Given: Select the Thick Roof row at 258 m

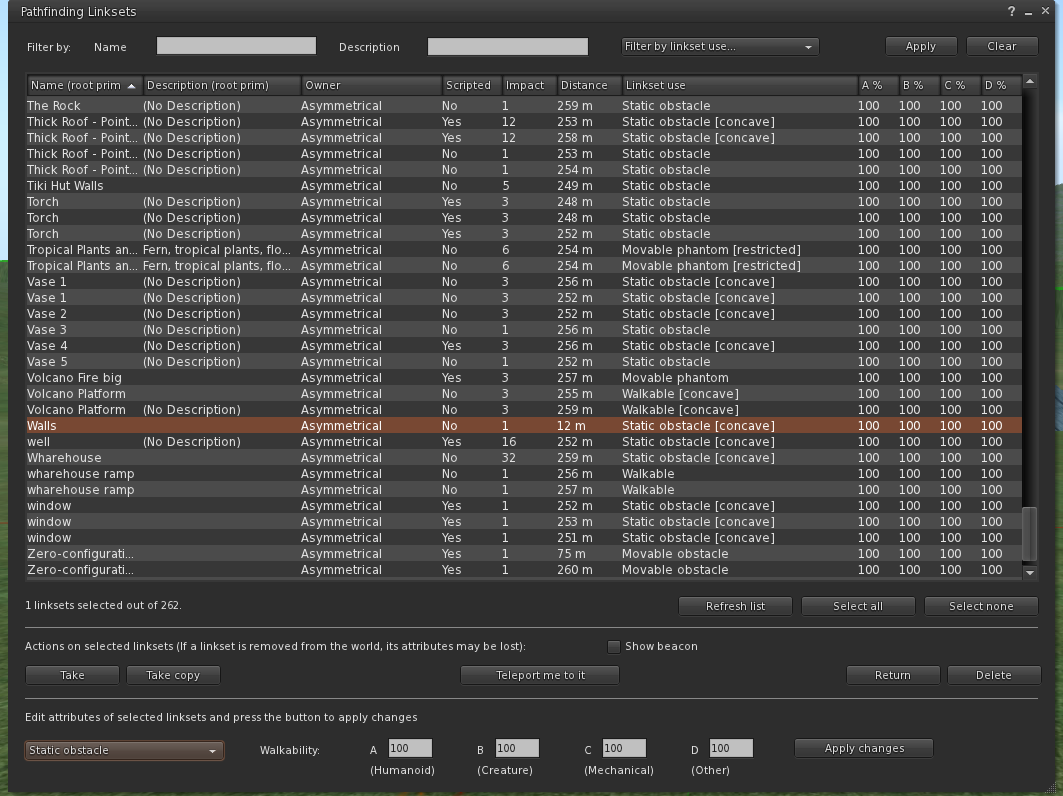Looking at the screenshot, I should click(x=523, y=138).
